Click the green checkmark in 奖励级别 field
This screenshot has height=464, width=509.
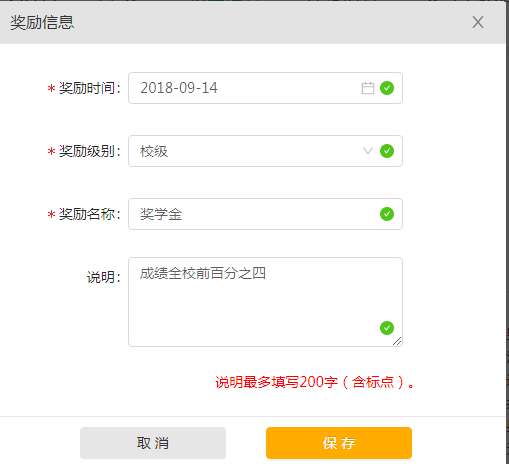(387, 151)
